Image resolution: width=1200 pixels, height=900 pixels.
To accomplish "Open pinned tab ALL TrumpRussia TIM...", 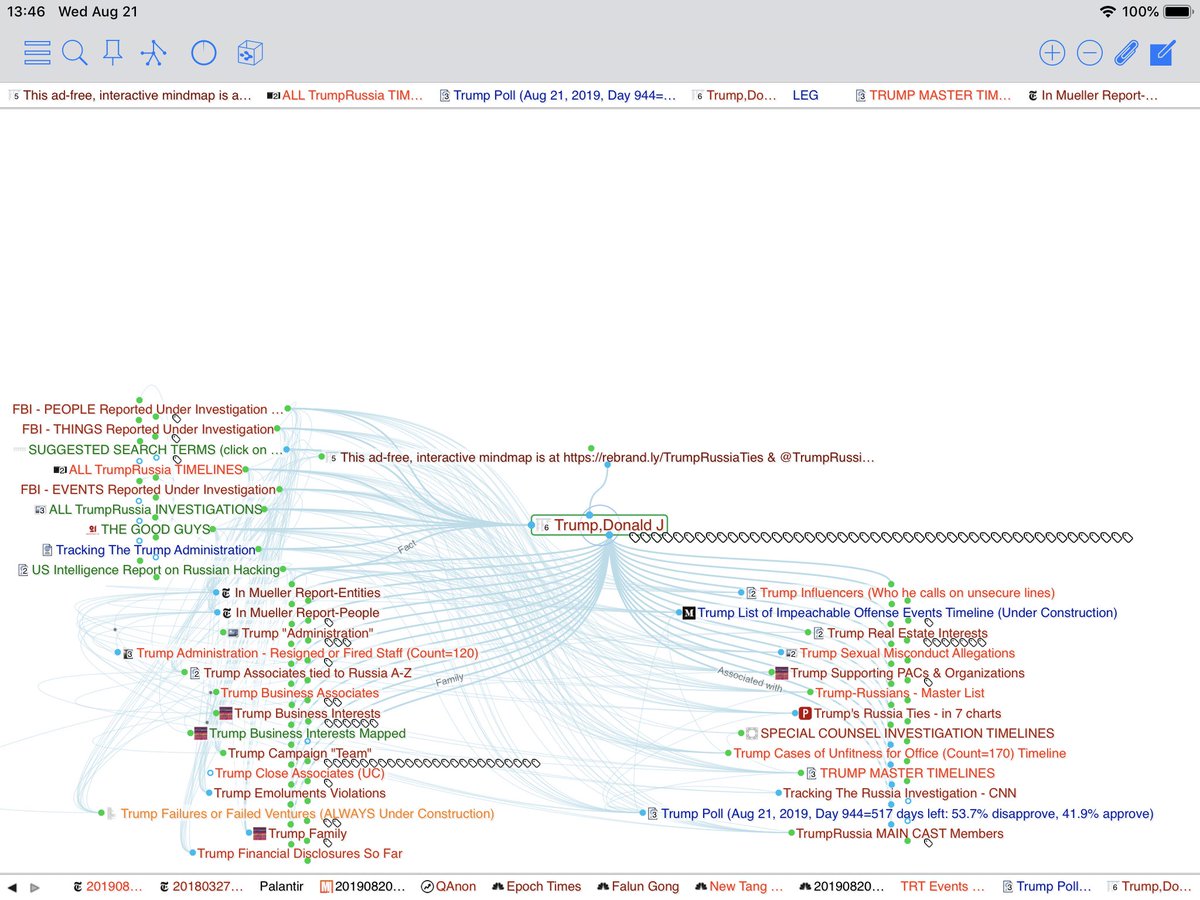I will coord(345,95).
